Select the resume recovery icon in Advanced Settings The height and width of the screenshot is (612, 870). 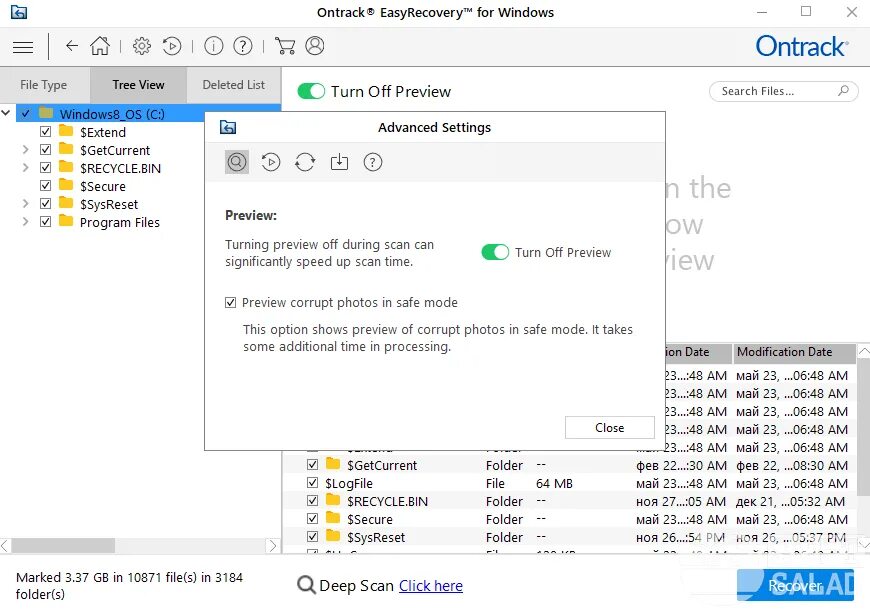[271, 162]
